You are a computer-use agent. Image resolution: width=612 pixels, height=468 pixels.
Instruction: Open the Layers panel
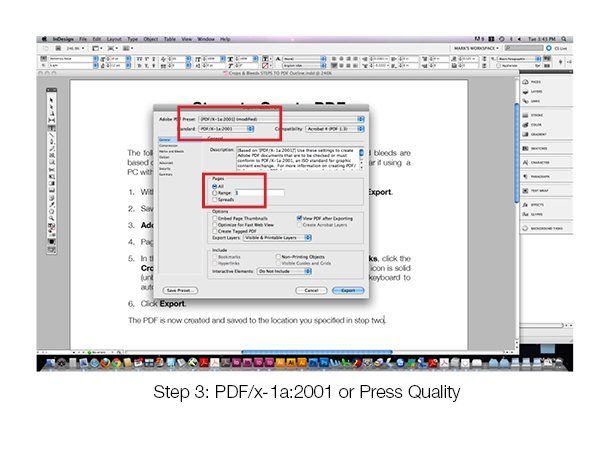(x=533, y=92)
